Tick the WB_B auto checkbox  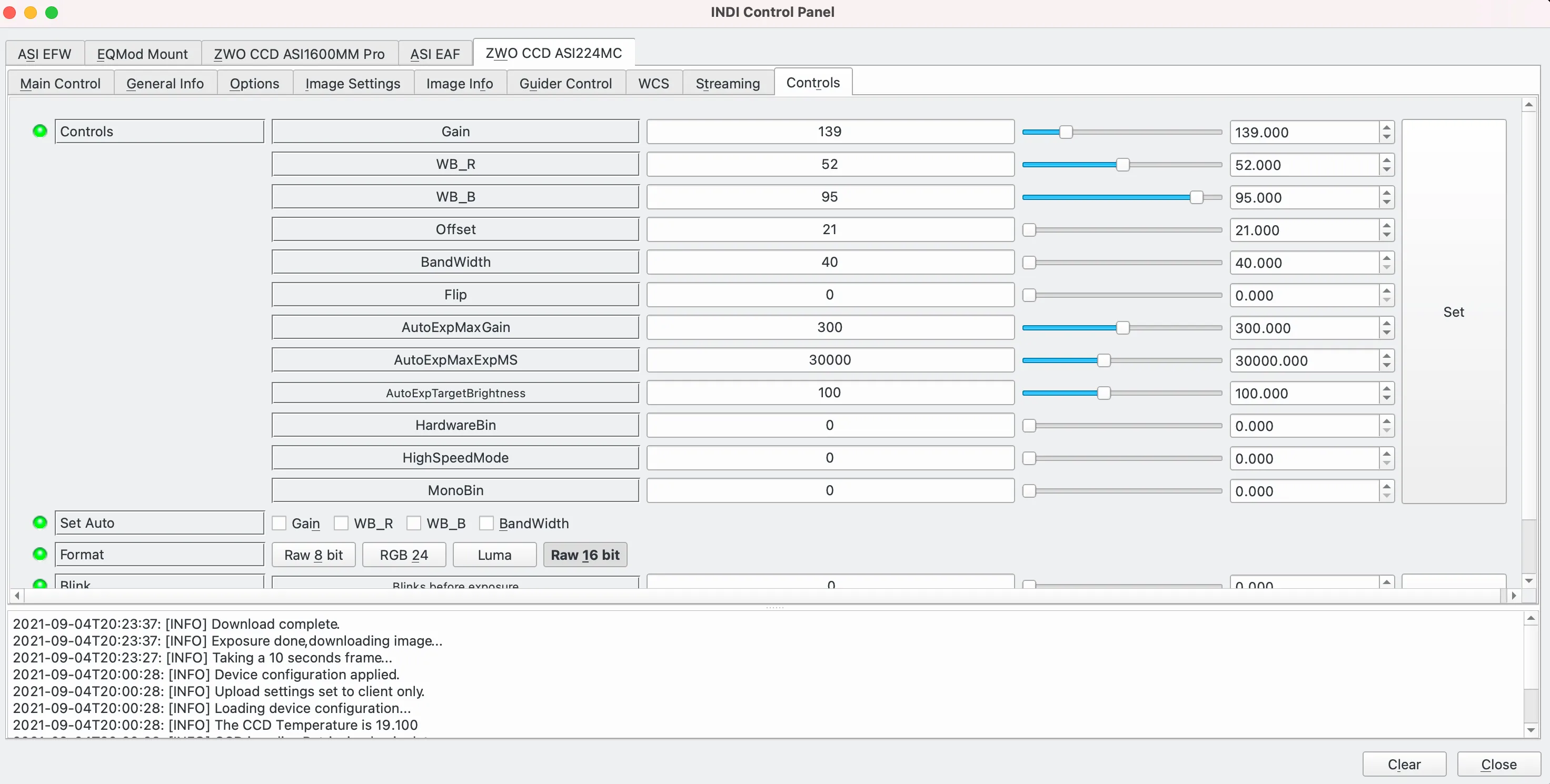point(414,523)
